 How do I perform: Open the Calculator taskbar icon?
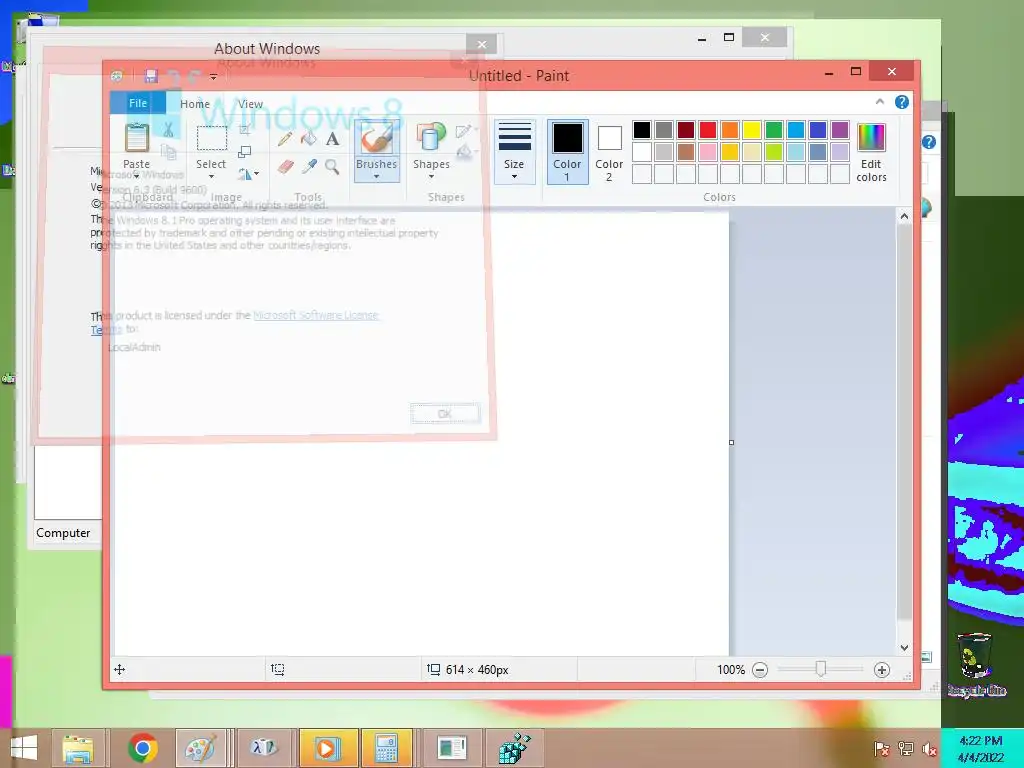pyautogui.click(x=386, y=748)
